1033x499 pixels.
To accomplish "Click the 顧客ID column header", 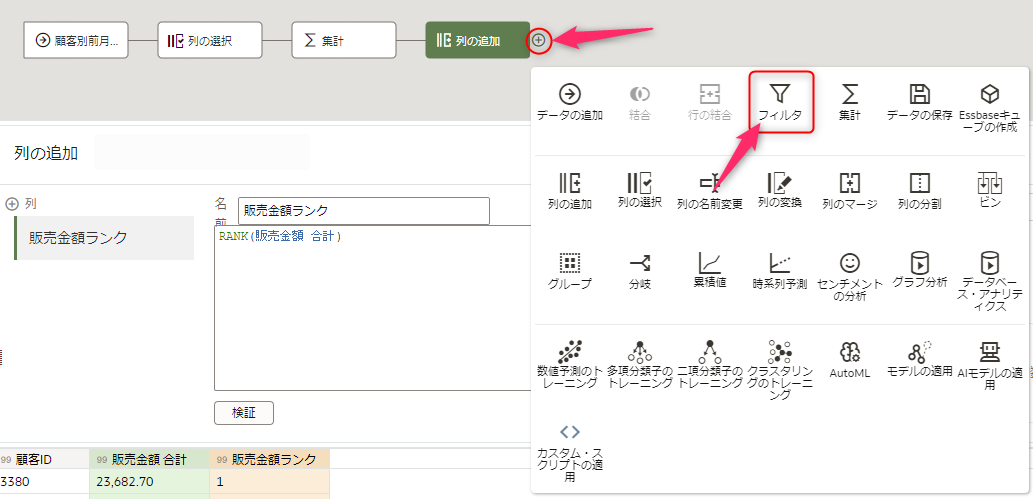I will click(45, 459).
